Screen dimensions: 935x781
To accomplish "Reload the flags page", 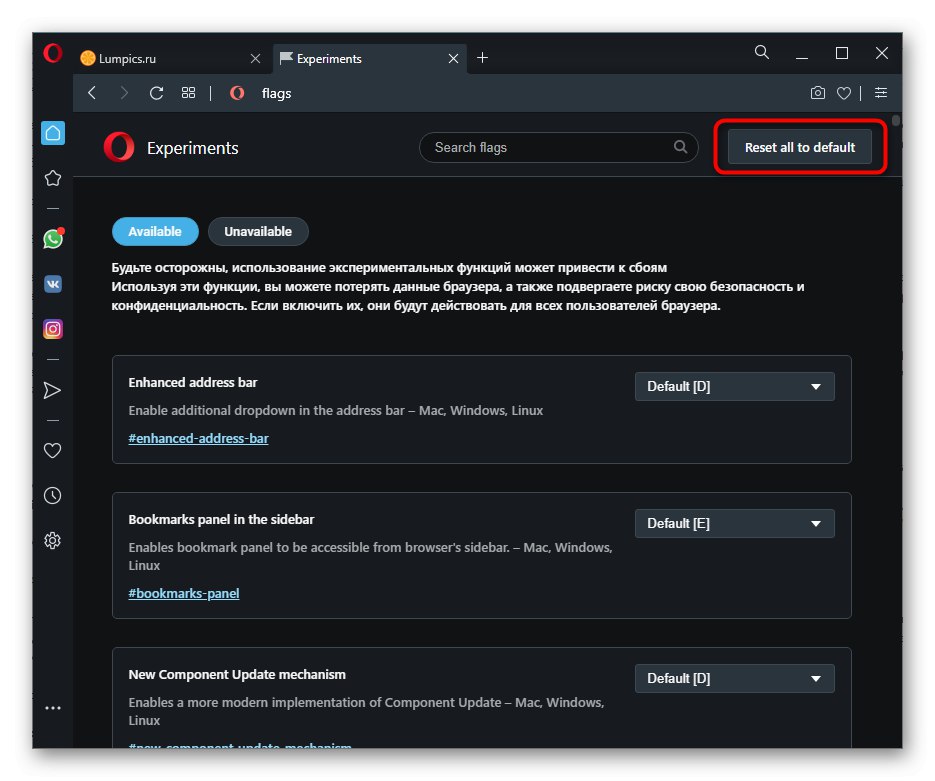I will pyautogui.click(x=156, y=93).
